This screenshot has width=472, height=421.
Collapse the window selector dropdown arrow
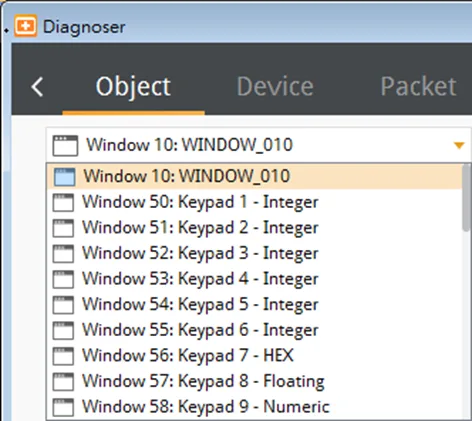pos(459,145)
